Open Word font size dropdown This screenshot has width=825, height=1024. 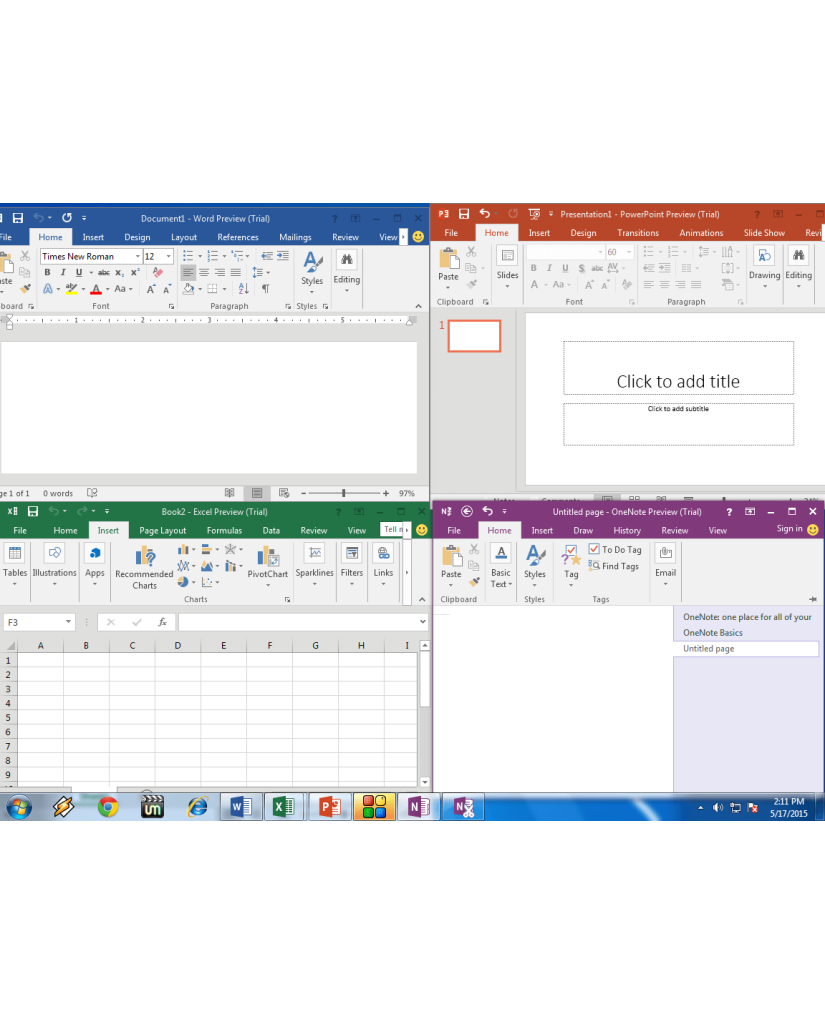coord(169,257)
